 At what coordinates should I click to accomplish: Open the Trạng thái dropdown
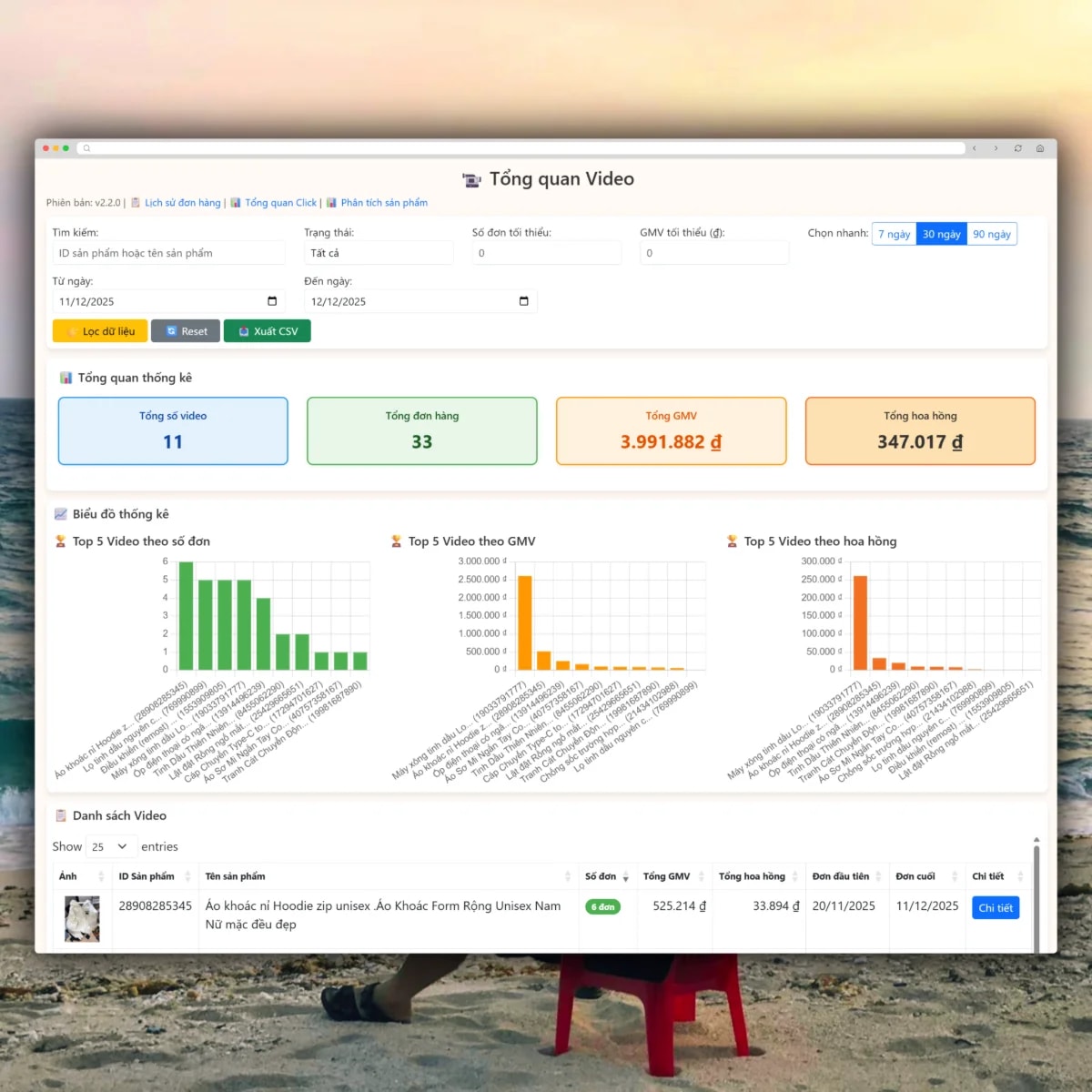[x=378, y=253]
